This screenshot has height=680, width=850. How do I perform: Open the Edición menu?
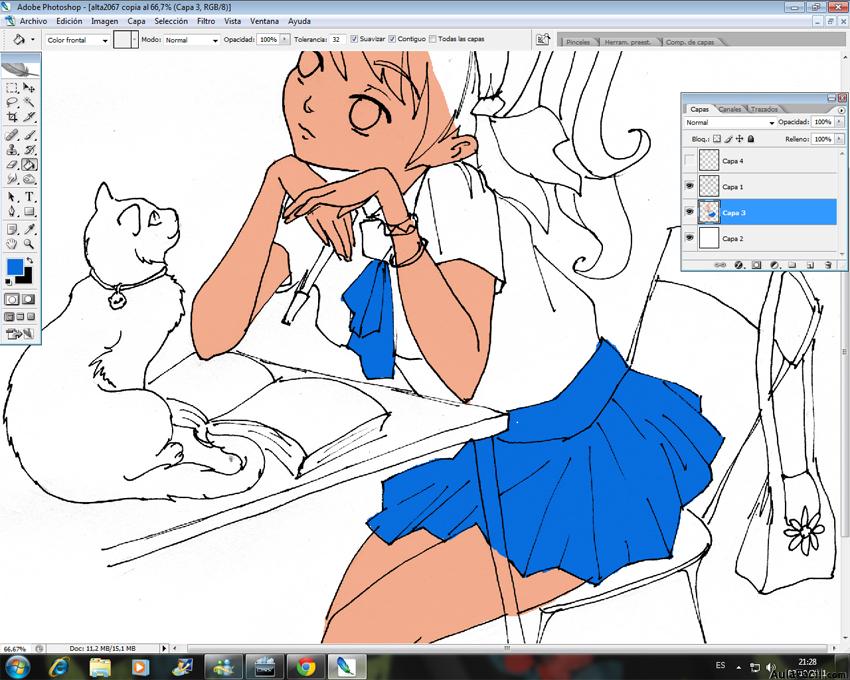click(69, 21)
